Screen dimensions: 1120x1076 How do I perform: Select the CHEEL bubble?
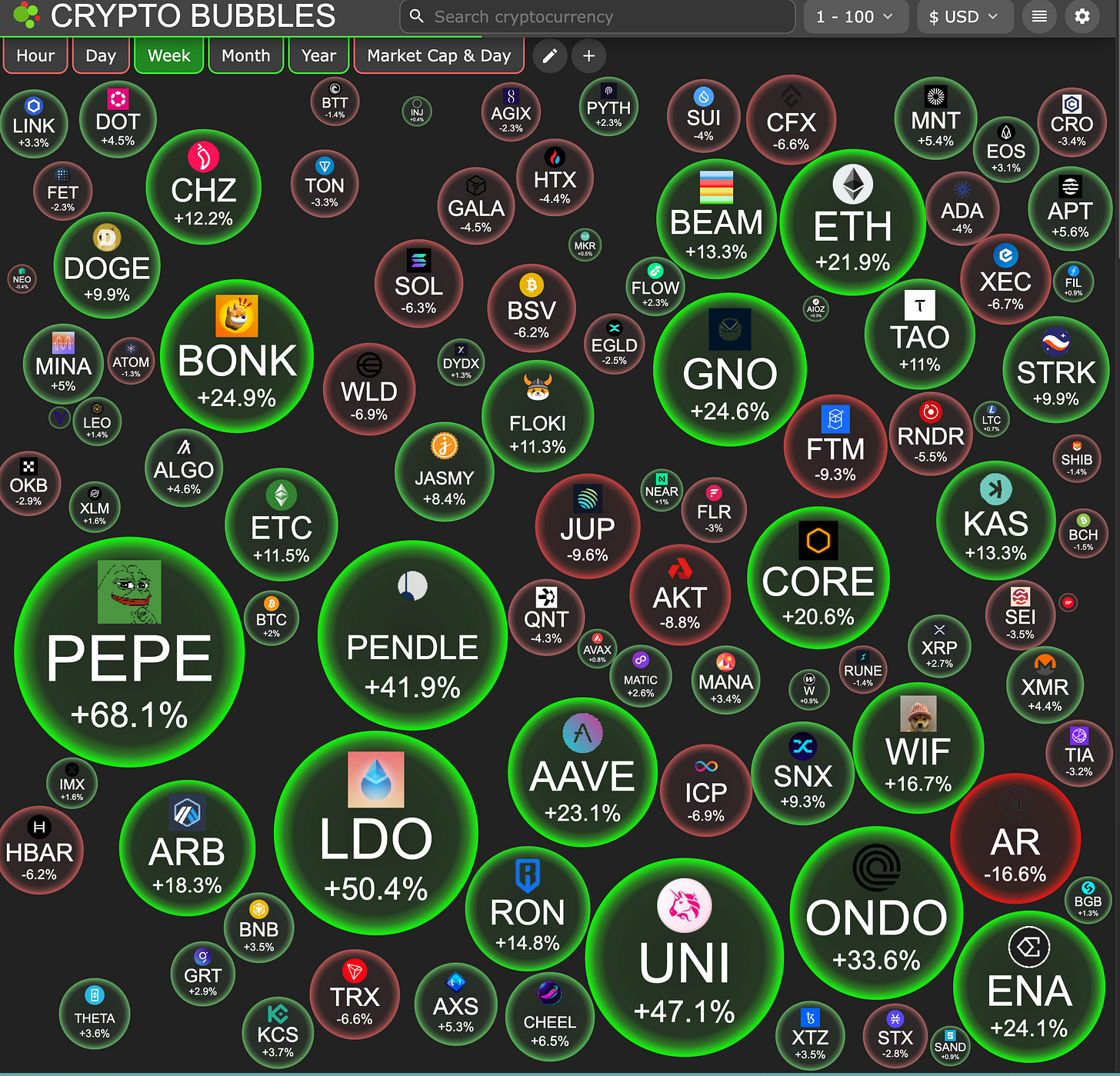(550, 1017)
